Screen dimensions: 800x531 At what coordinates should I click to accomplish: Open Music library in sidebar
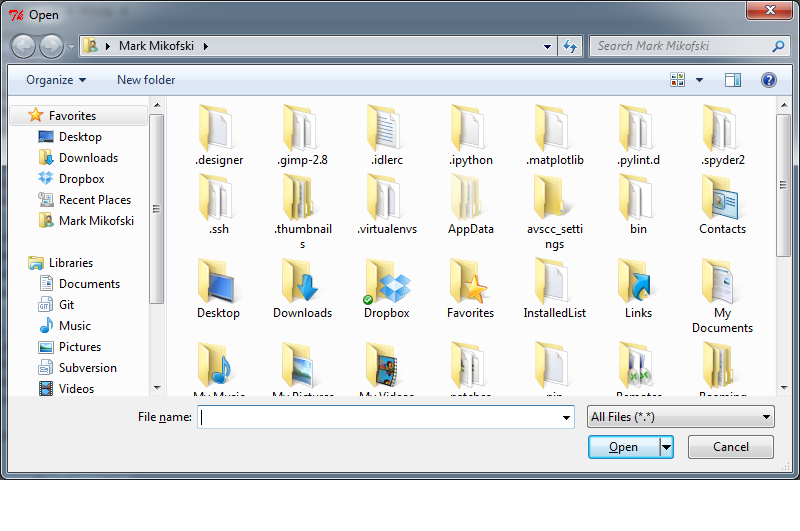pos(74,325)
